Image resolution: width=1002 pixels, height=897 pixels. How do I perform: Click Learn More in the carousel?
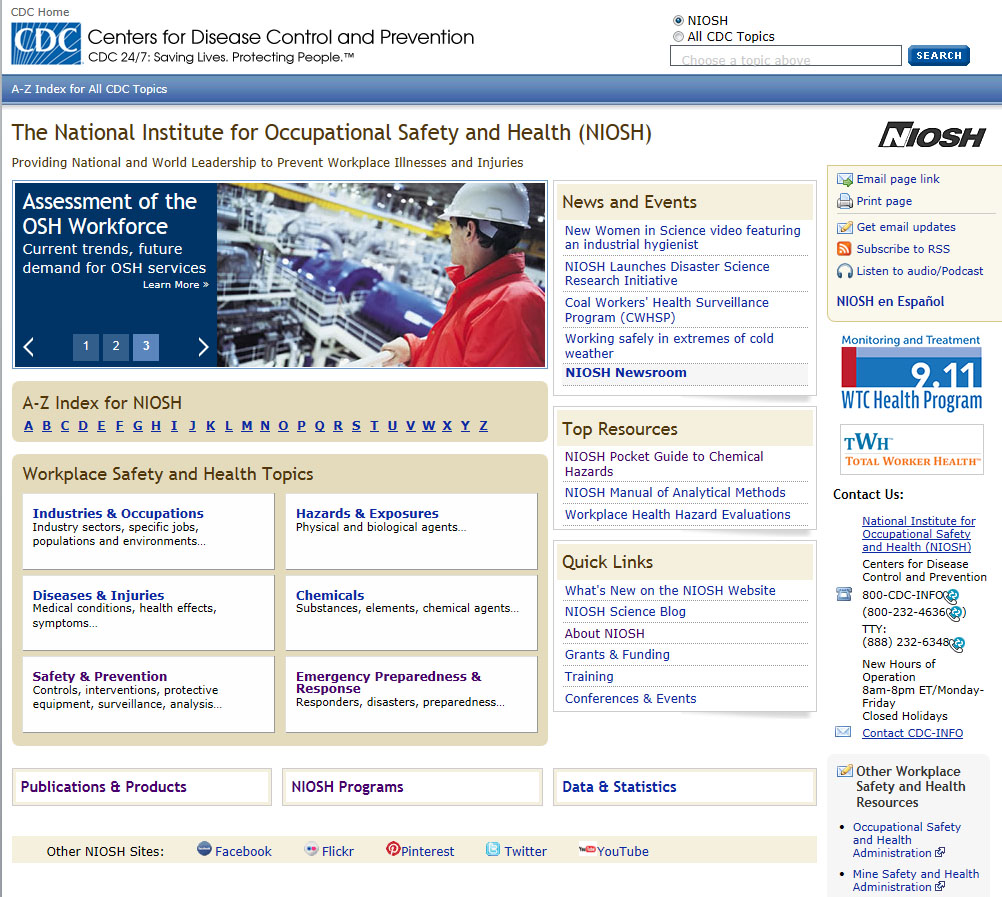(x=175, y=285)
